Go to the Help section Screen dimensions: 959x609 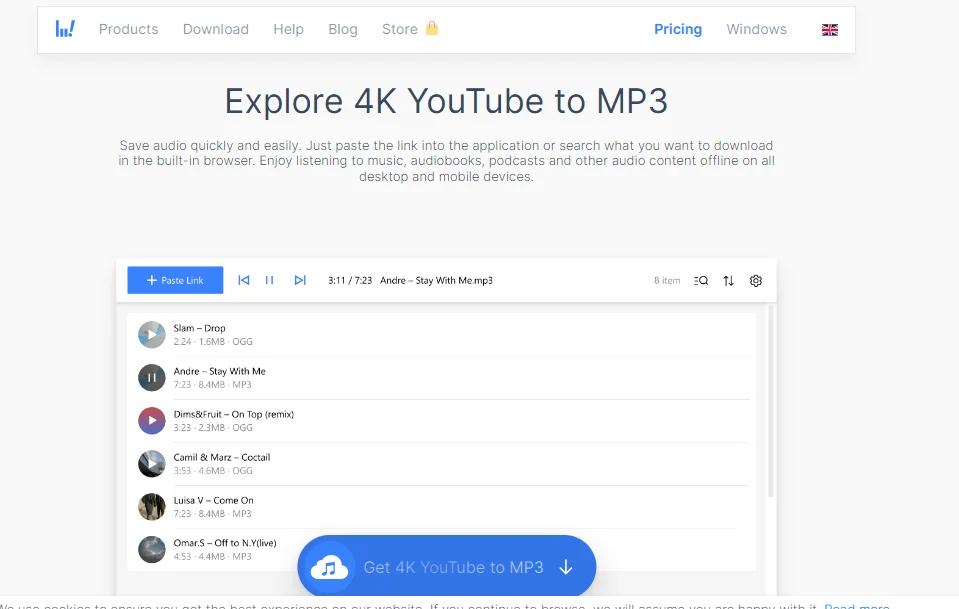(x=288, y=29)
